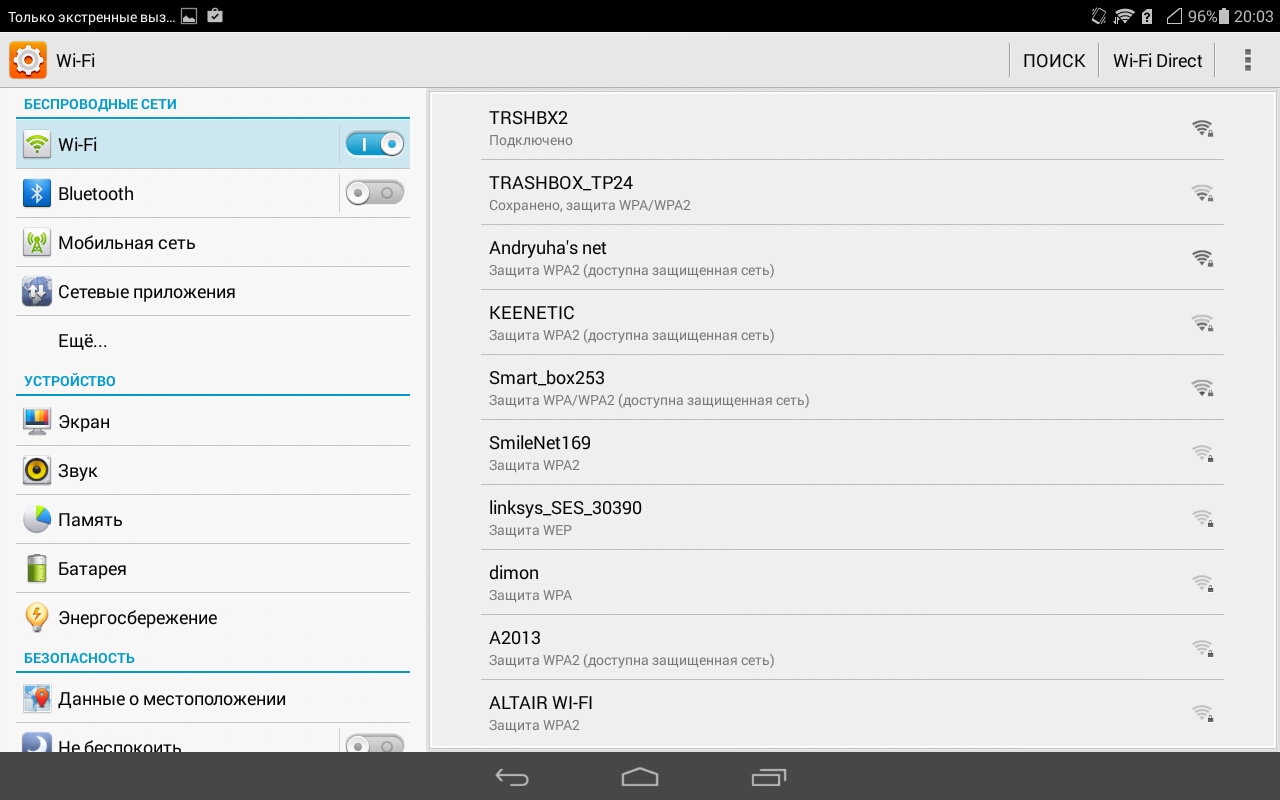Tap the screenshot notification picture icon

[188, 16]
